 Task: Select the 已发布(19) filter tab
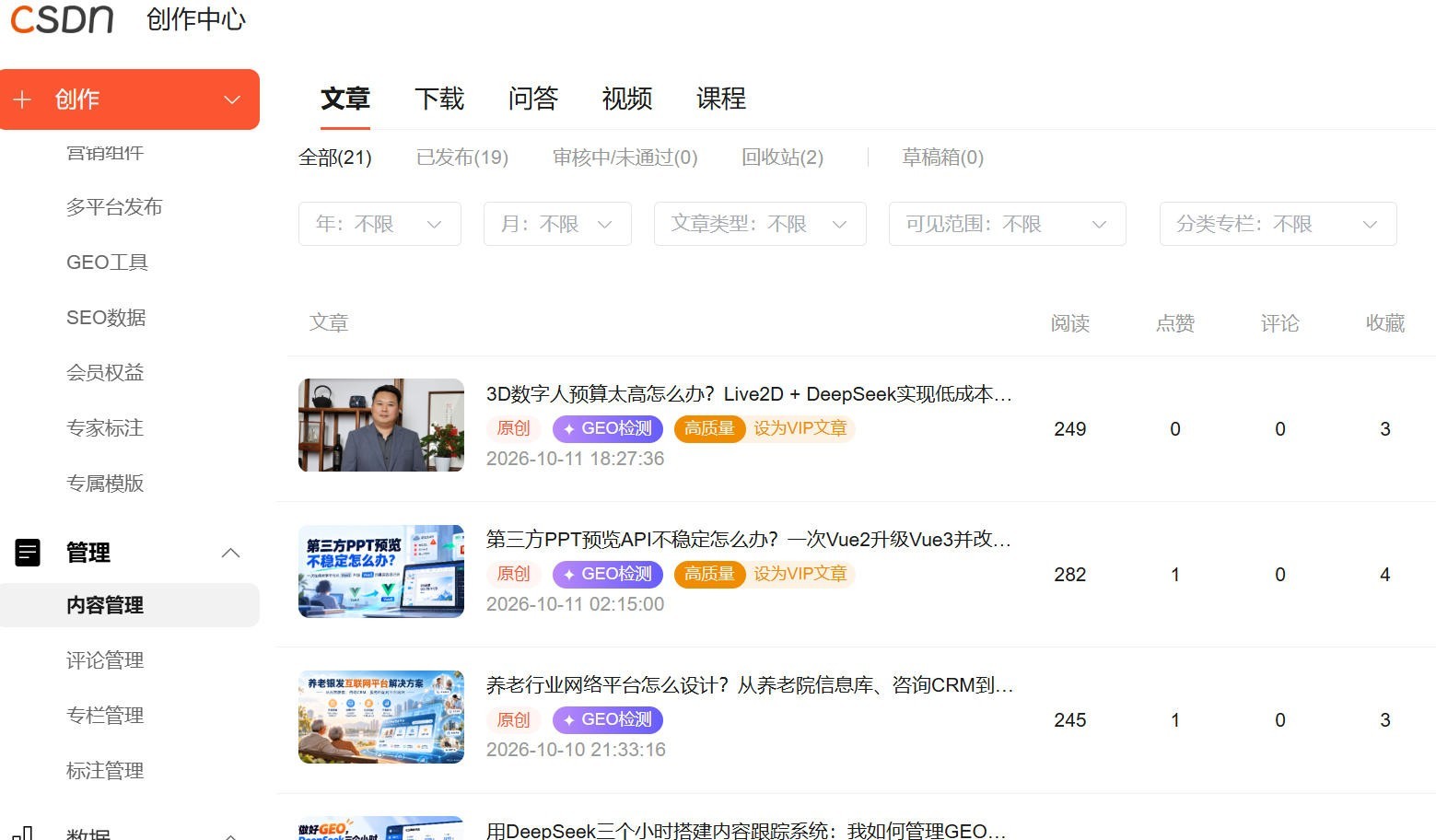(x=462, y=157)
